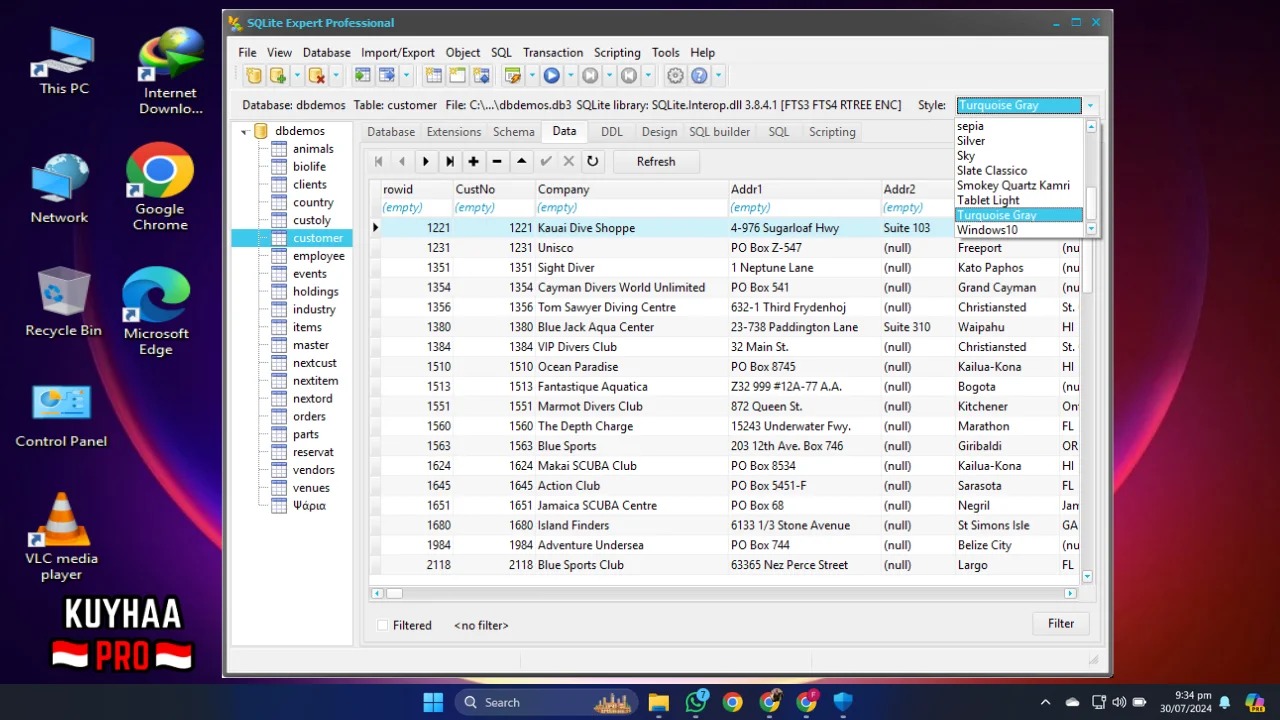Go to first record navigator button
The height and width of the screenshot is (720, 1280).
coord(379,161)
